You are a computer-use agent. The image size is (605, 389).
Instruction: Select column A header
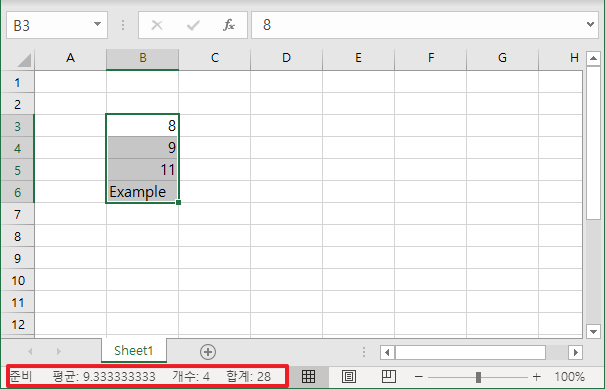(71, 59)
